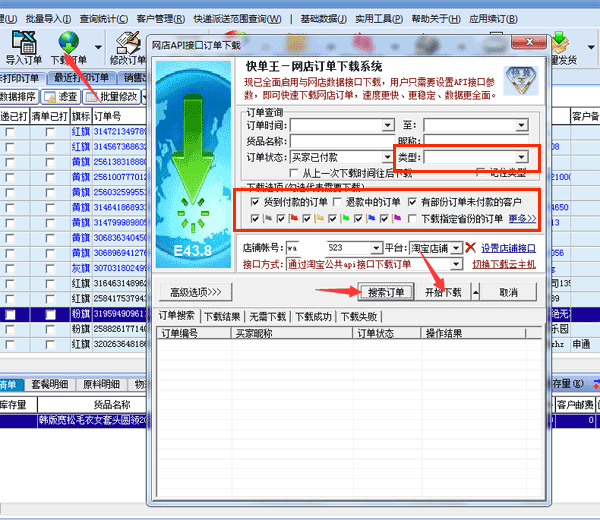Toggle 有部份订单未付款的客户 checkbox
Screen dimensions: 600x520
point(412,202)
